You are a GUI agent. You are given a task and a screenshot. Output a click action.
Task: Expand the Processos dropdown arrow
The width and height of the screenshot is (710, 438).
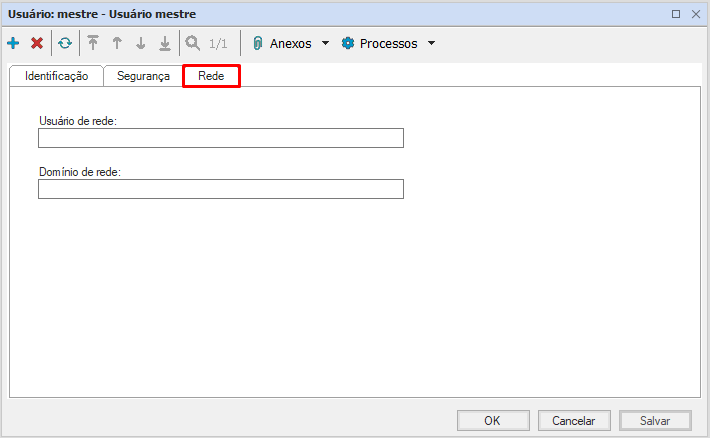coord(432,43)
